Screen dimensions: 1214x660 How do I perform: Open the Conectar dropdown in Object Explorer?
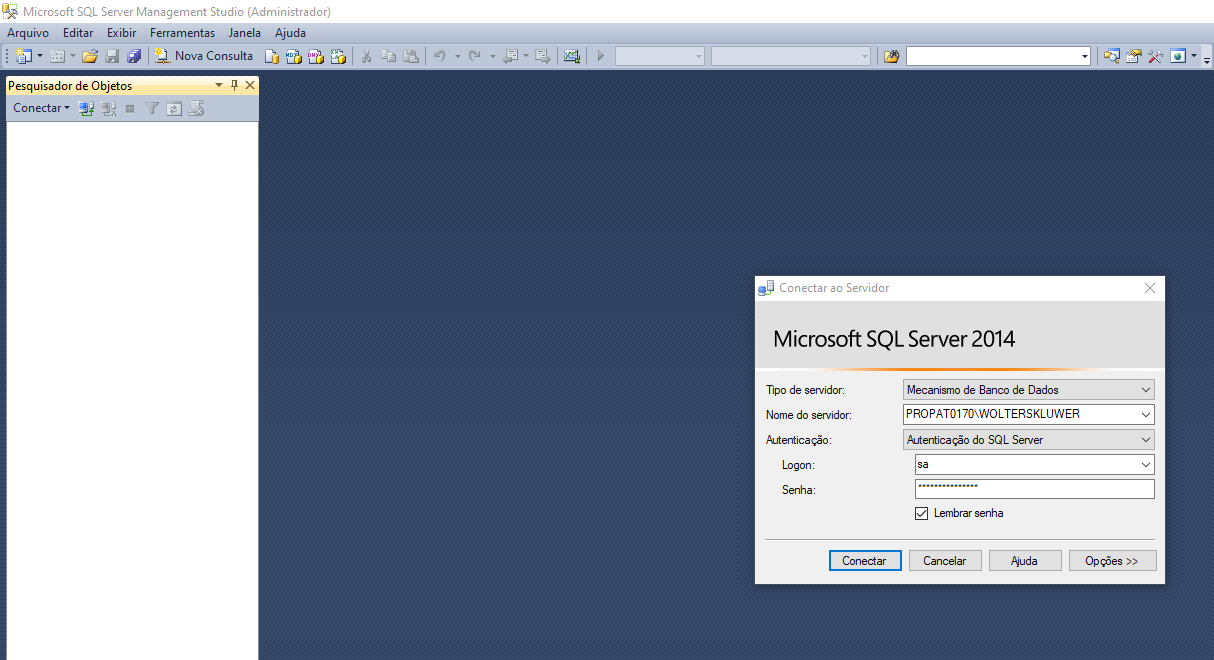(x=41, y=108)
